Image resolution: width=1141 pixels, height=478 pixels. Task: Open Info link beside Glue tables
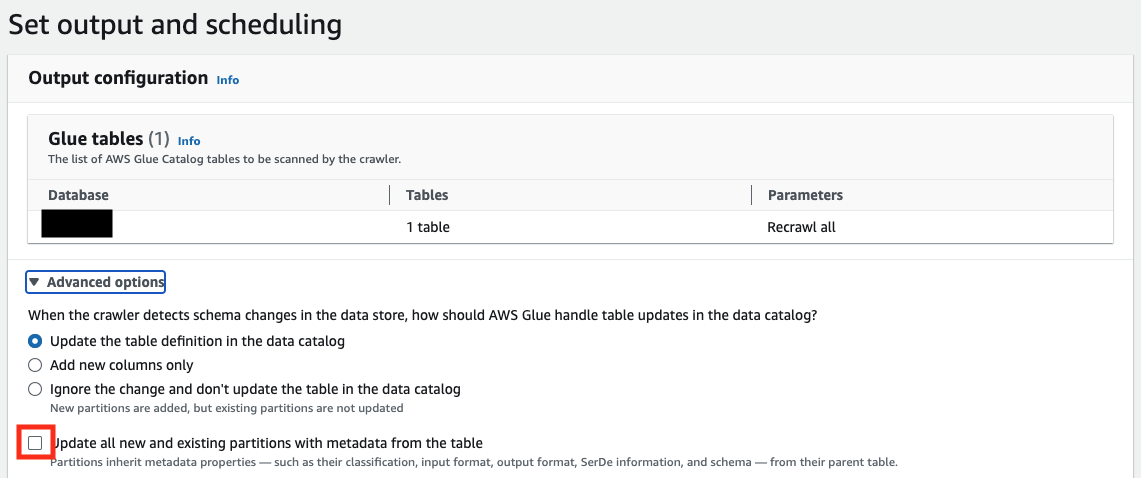pos(189,141)
